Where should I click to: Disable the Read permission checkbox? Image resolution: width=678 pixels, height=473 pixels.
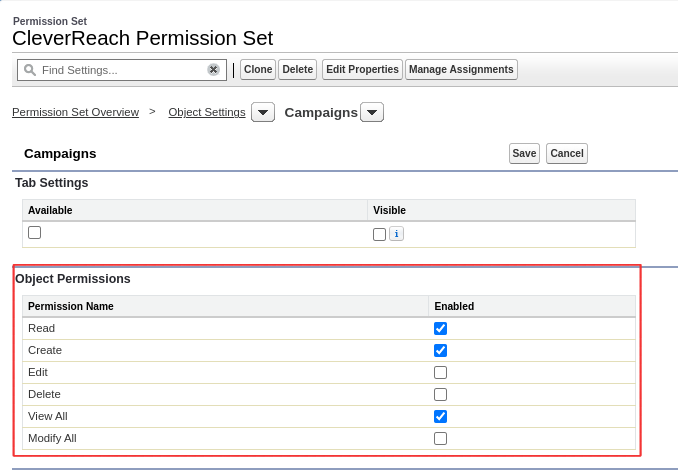coord(440,329)
